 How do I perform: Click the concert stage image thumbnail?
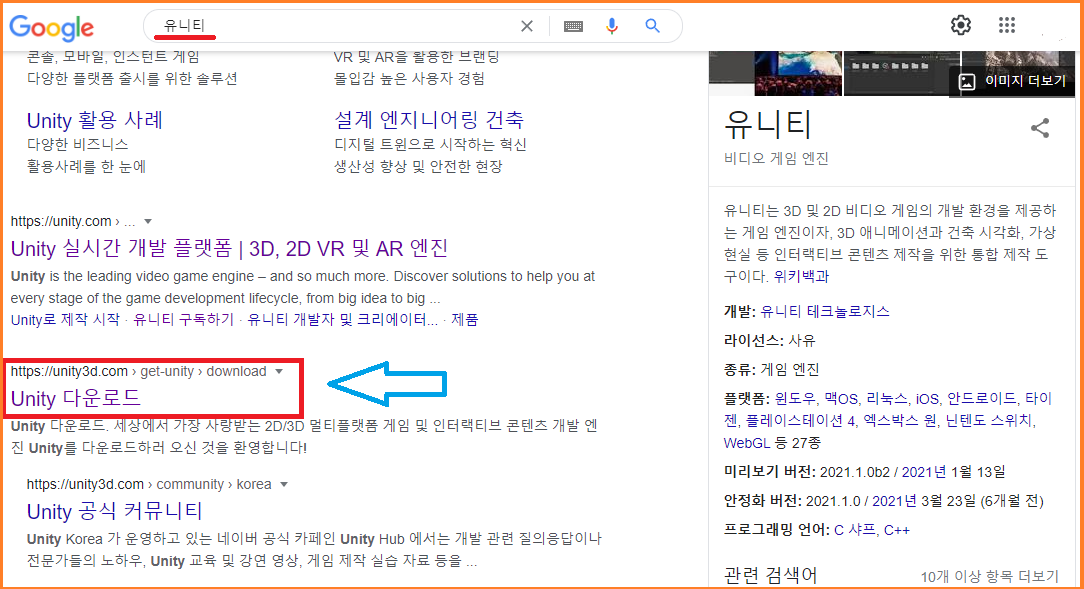coord(798,73)
